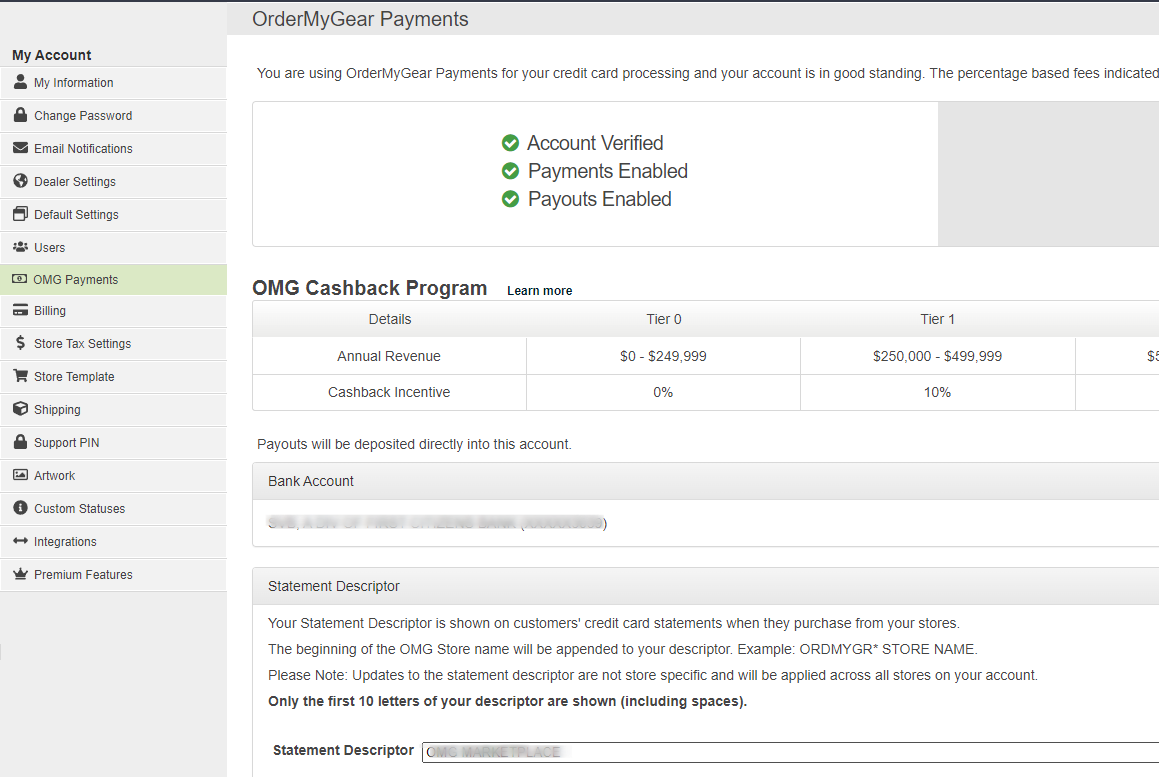The width and height of the screenshot is (1159, 777).
Task: Open Email Notifications settings
Action: [114, 149]
